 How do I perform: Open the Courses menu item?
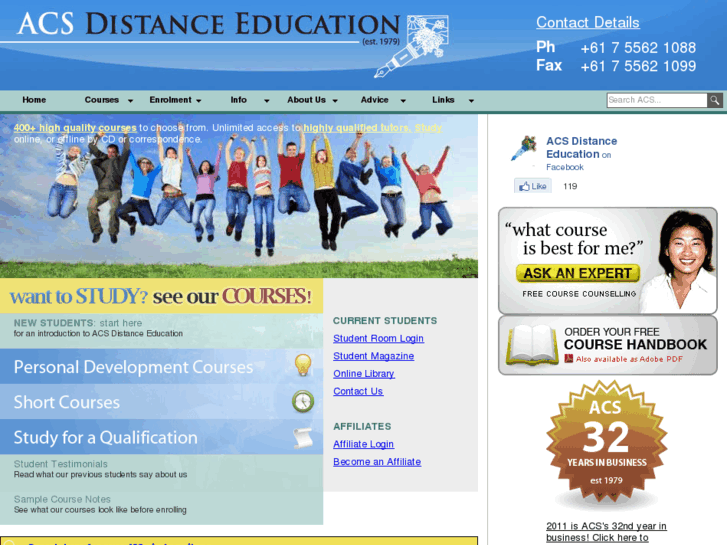(102, 100)
